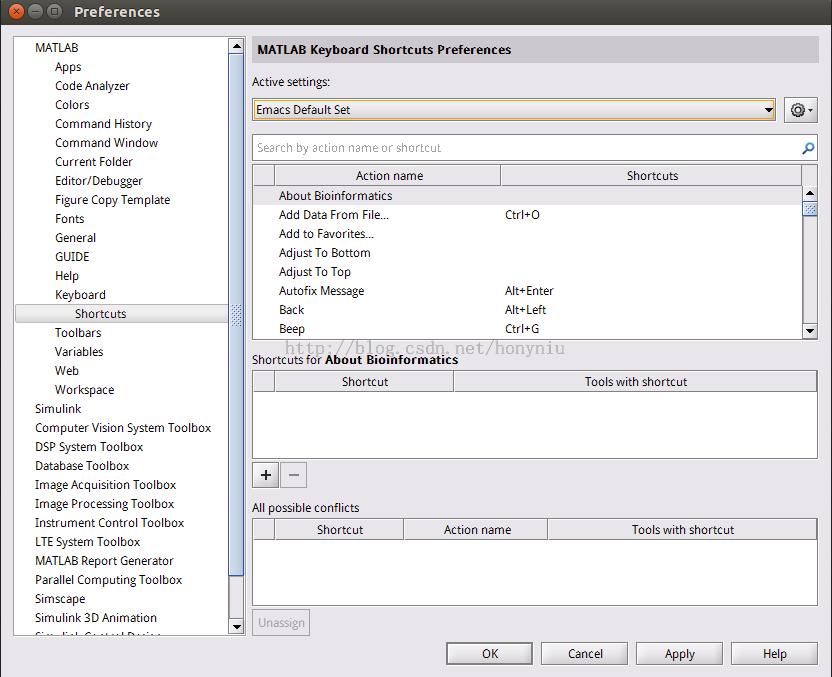Select Workspace preferences

[x=84, y=390]
